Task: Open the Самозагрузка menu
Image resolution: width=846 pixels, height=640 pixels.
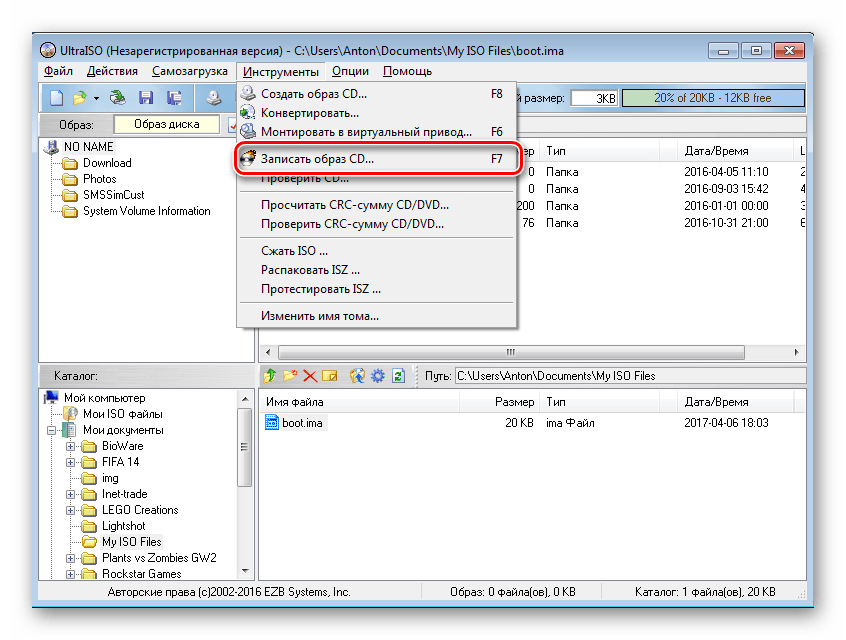Action: point(190,71)
